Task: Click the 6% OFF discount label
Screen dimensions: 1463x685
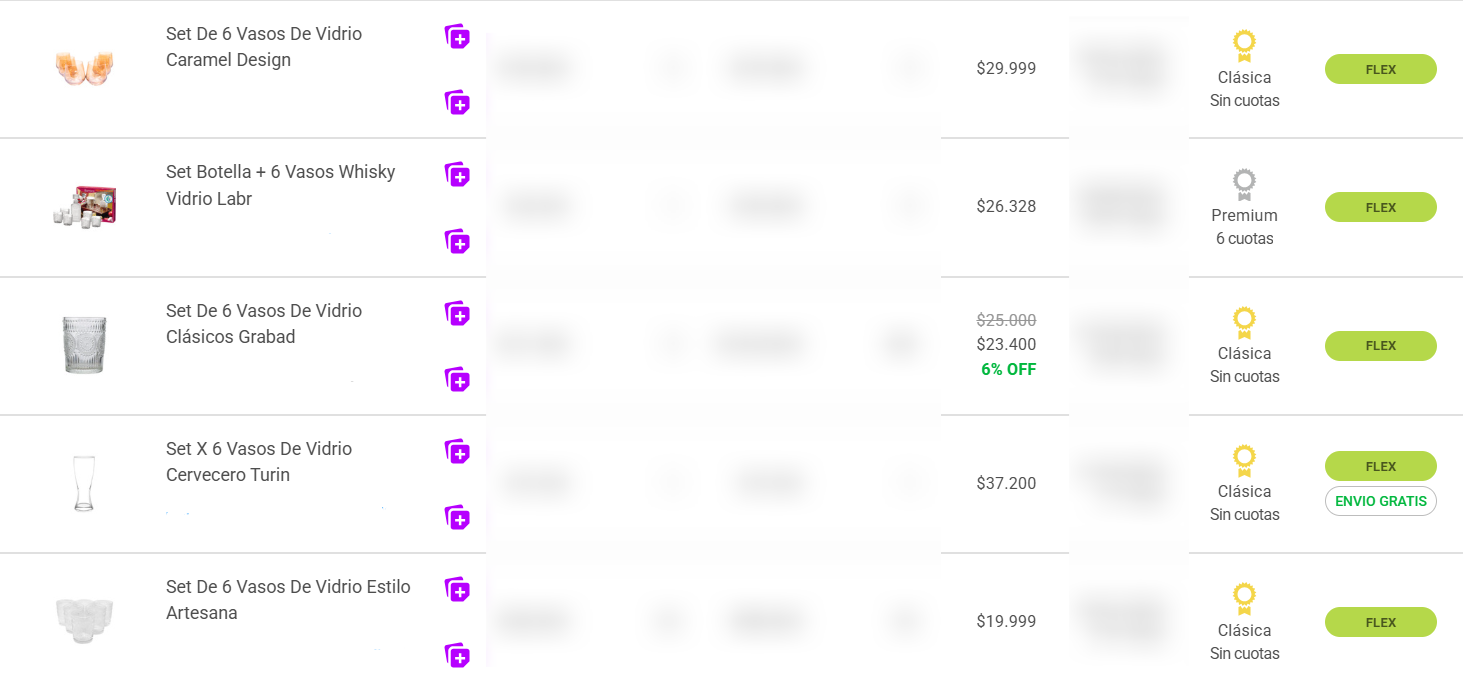Action: tap(1008, 369)
